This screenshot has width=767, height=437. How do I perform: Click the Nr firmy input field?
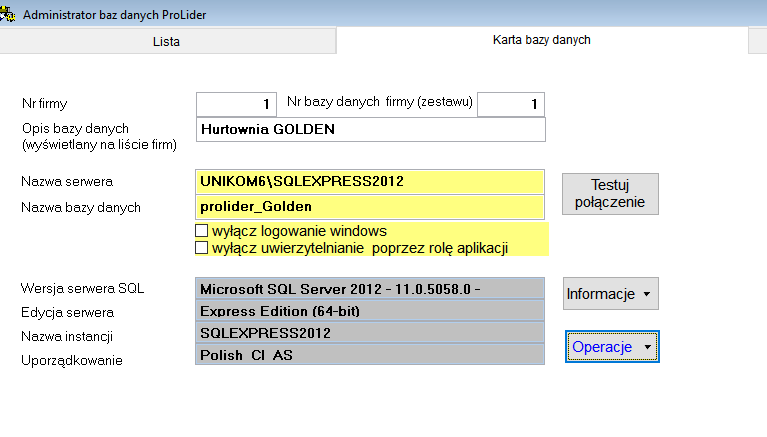point(236,104)
